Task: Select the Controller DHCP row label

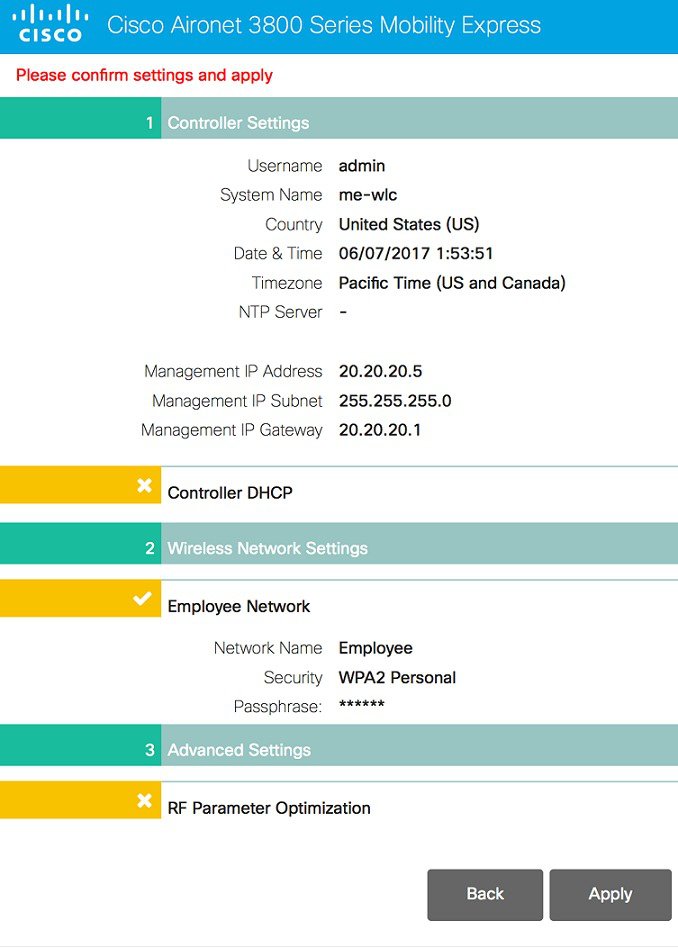Action: tap(230, 493)
